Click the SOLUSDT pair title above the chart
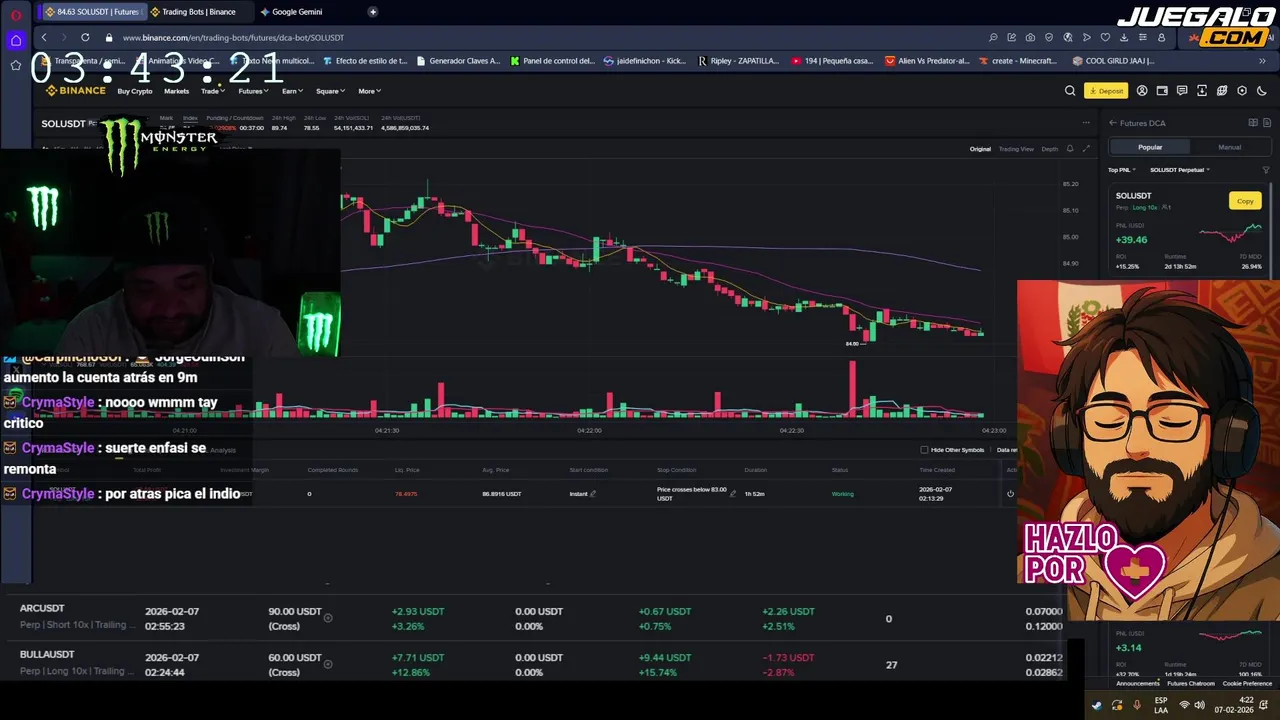The height and width of the screenshot is (720, 1280). pos(63,124)
